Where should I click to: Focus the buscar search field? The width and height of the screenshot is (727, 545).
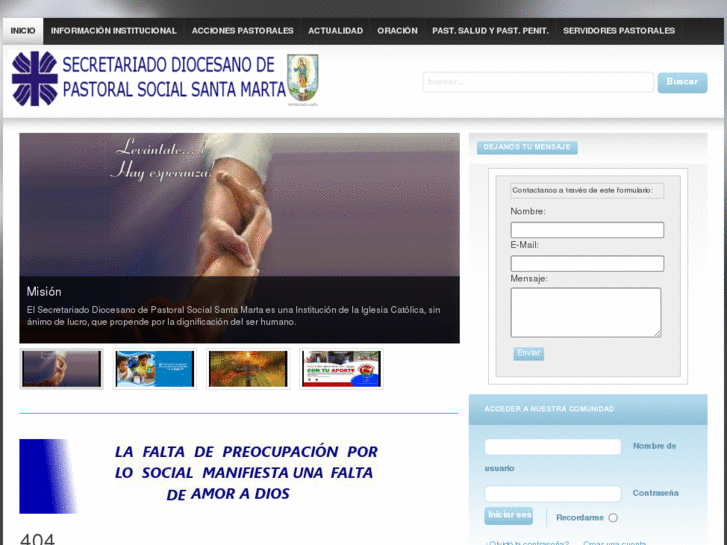[x=538, y=82]
